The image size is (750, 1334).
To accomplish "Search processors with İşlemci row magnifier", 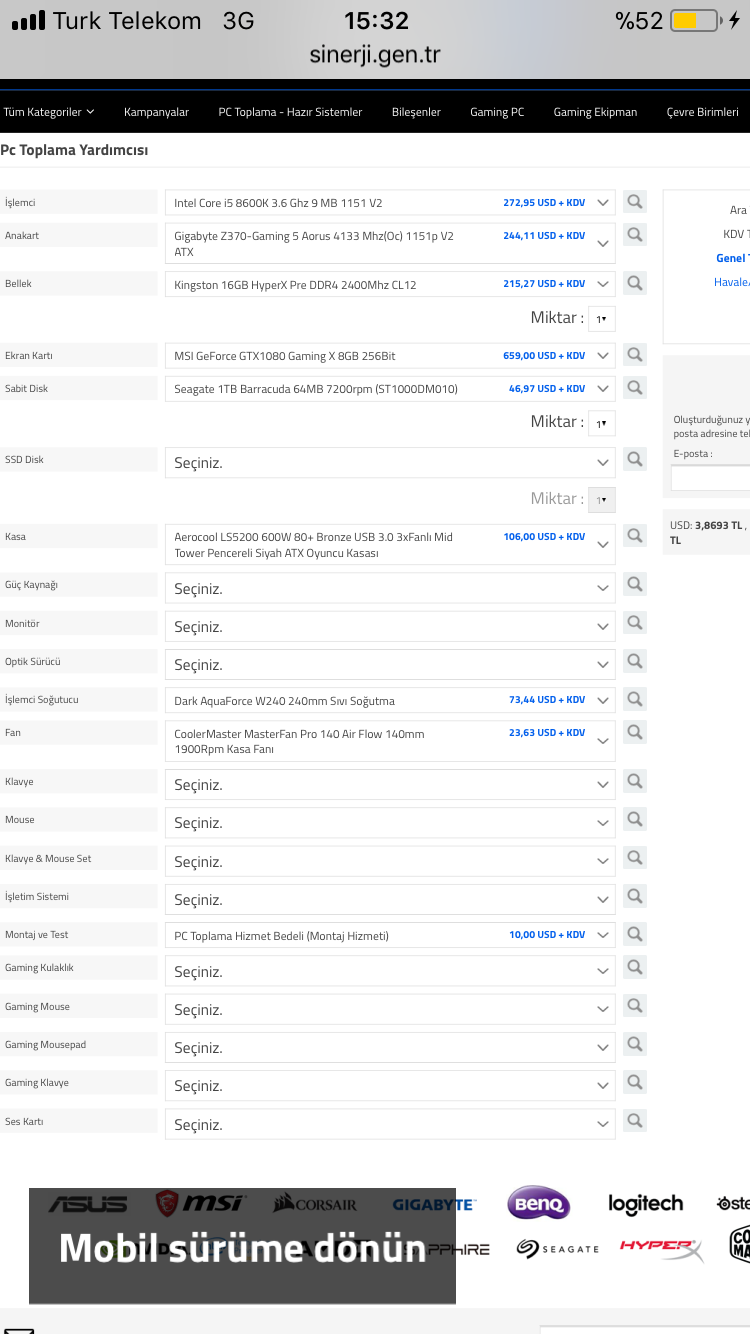I will 634,202.
